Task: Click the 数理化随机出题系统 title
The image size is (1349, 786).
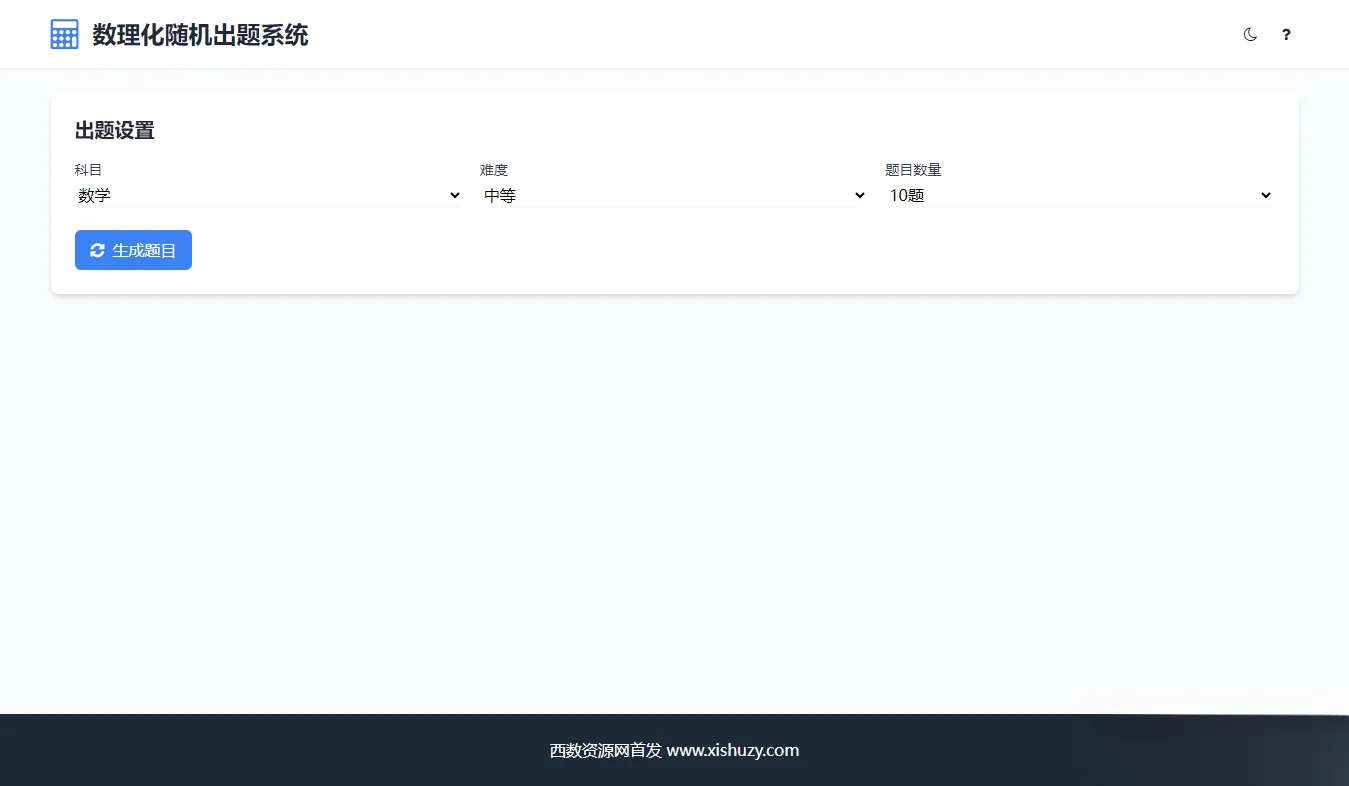Action: [x=199, y=34]
